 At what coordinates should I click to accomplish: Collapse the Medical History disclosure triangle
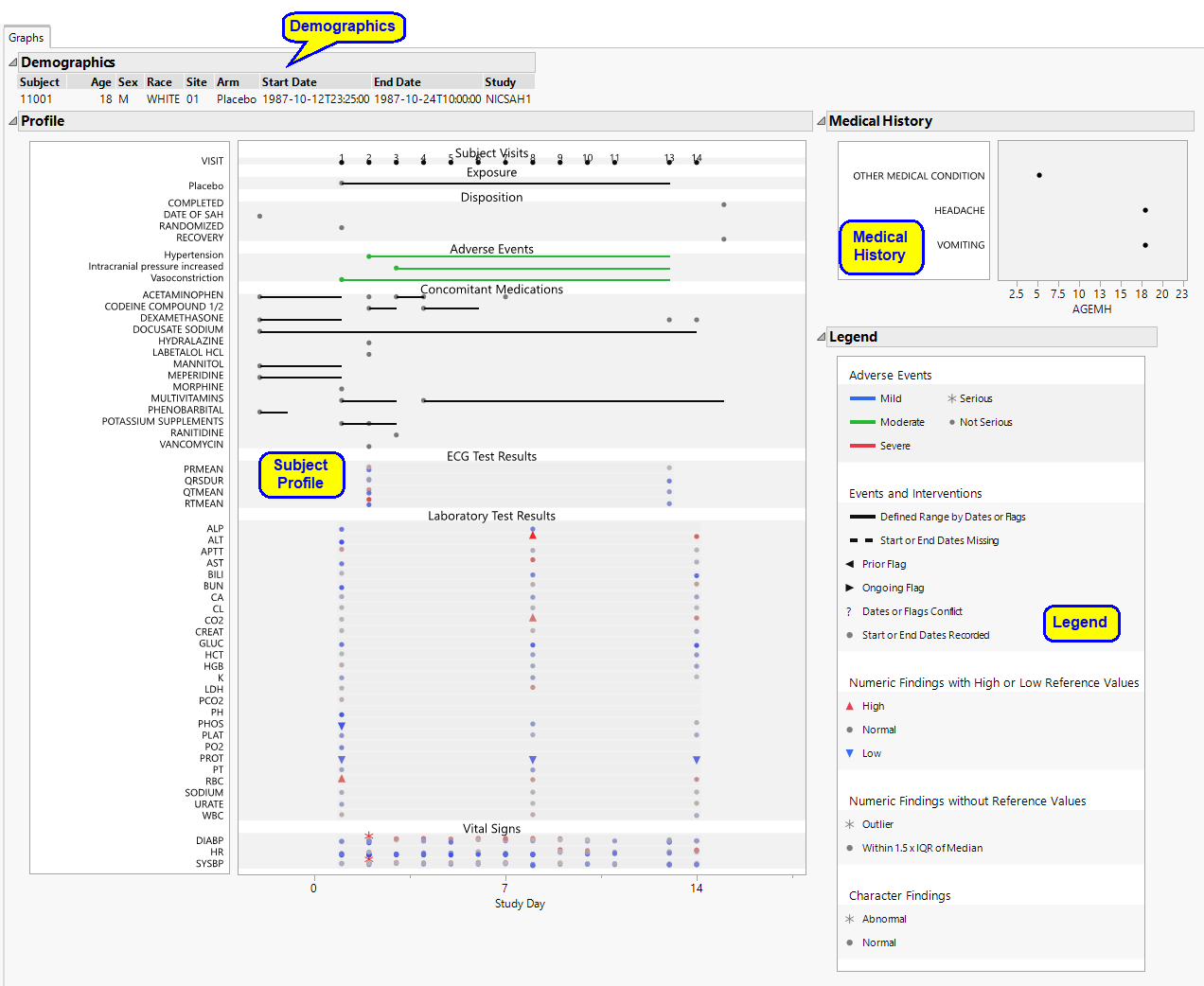coord(822,121)
